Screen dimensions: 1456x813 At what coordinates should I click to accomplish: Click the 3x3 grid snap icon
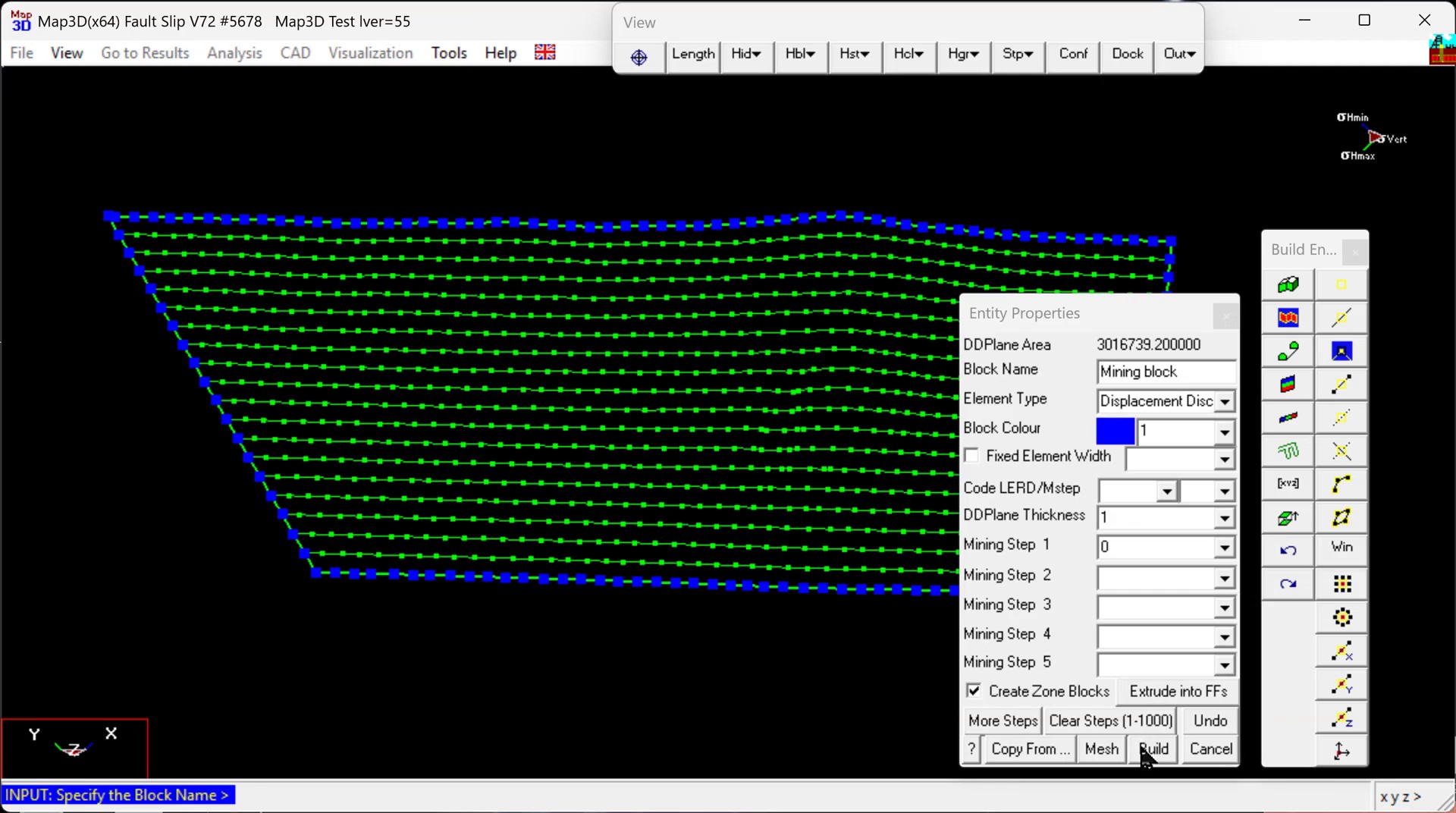point(1341,584)
